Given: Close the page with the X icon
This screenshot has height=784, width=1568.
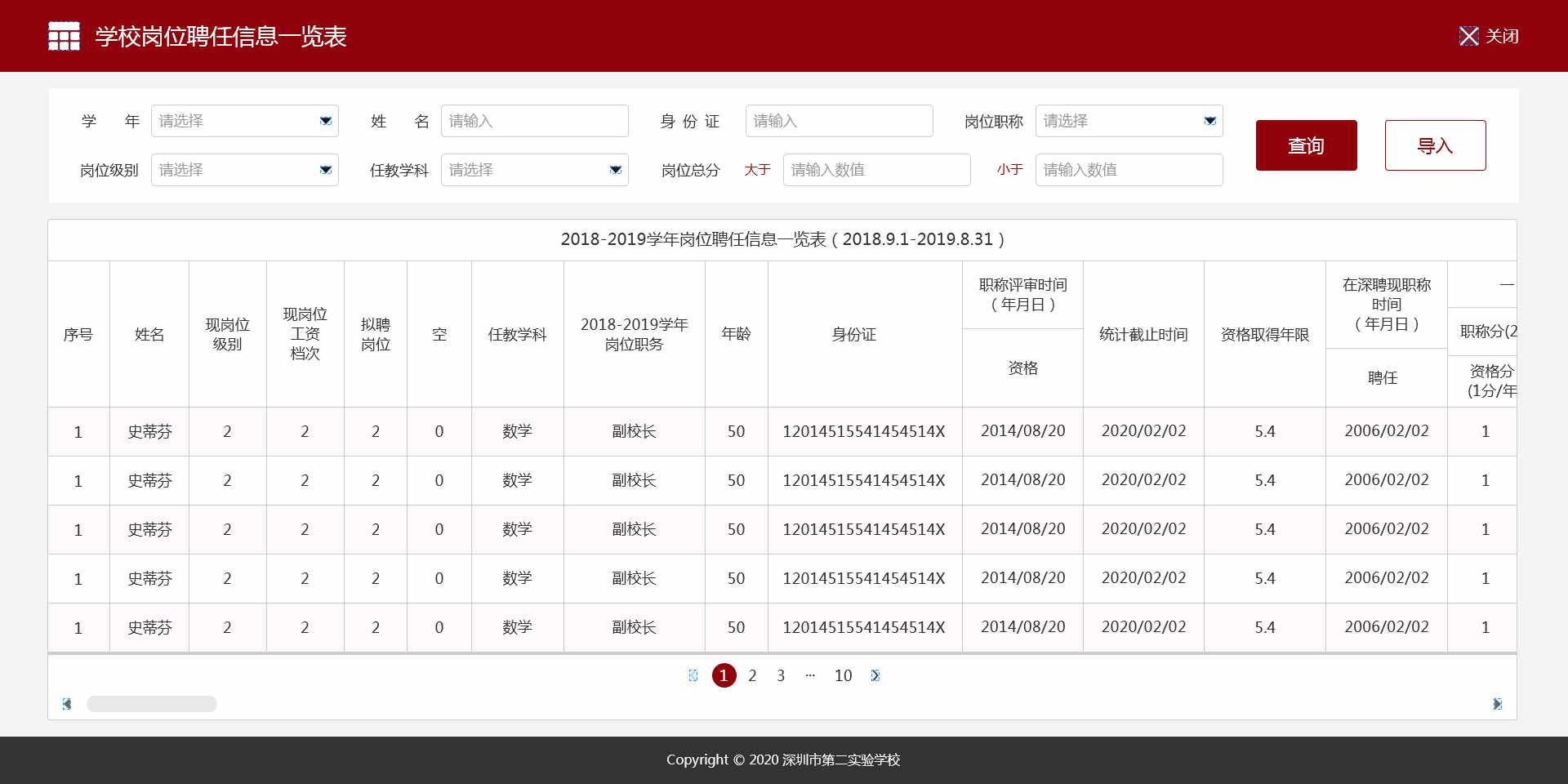Looking at the screenshot, I should pyautogui.click(x=1468, y=36).
